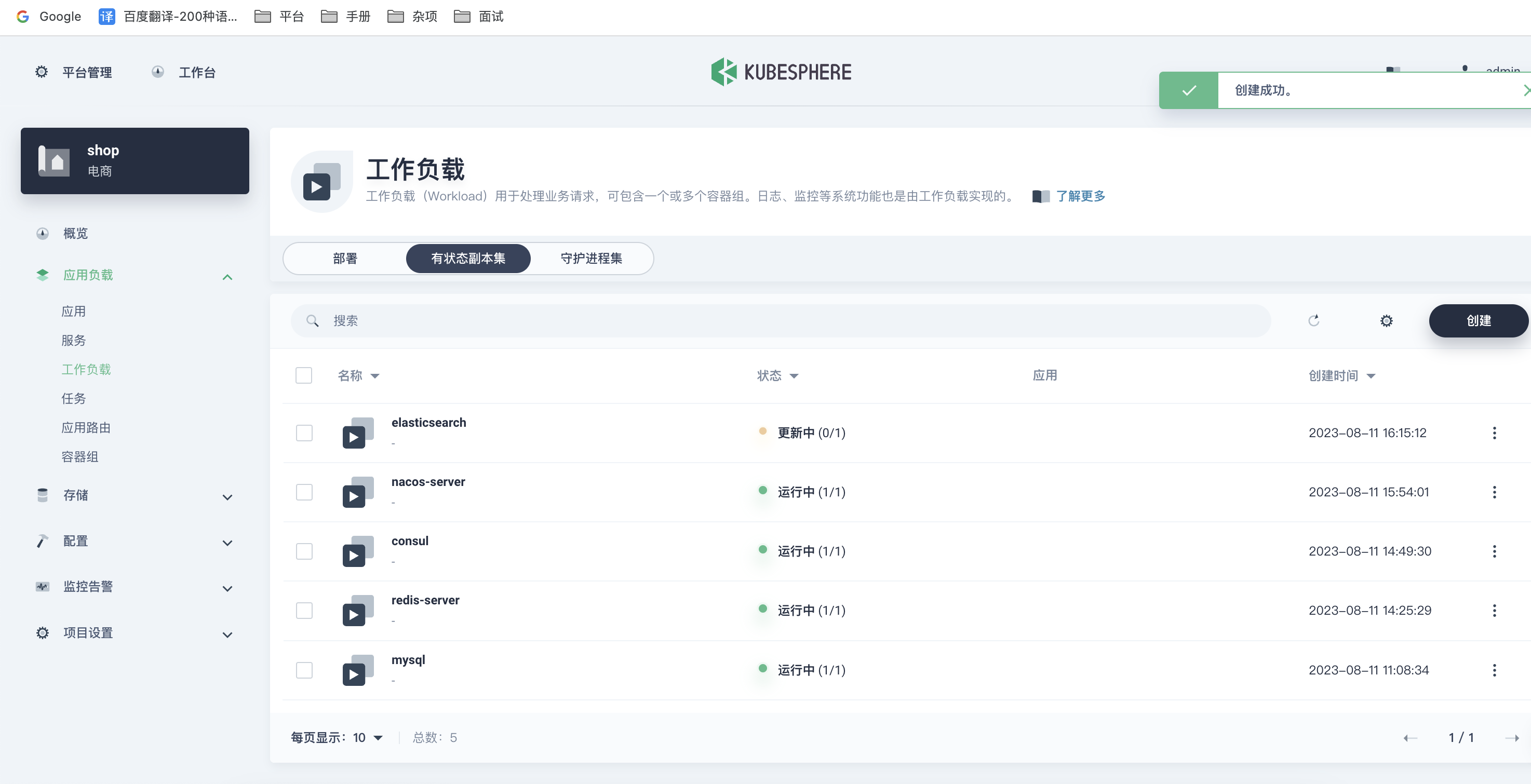Open table column settings gear
Screen dimensions: 1531x784
(1386, 321)
